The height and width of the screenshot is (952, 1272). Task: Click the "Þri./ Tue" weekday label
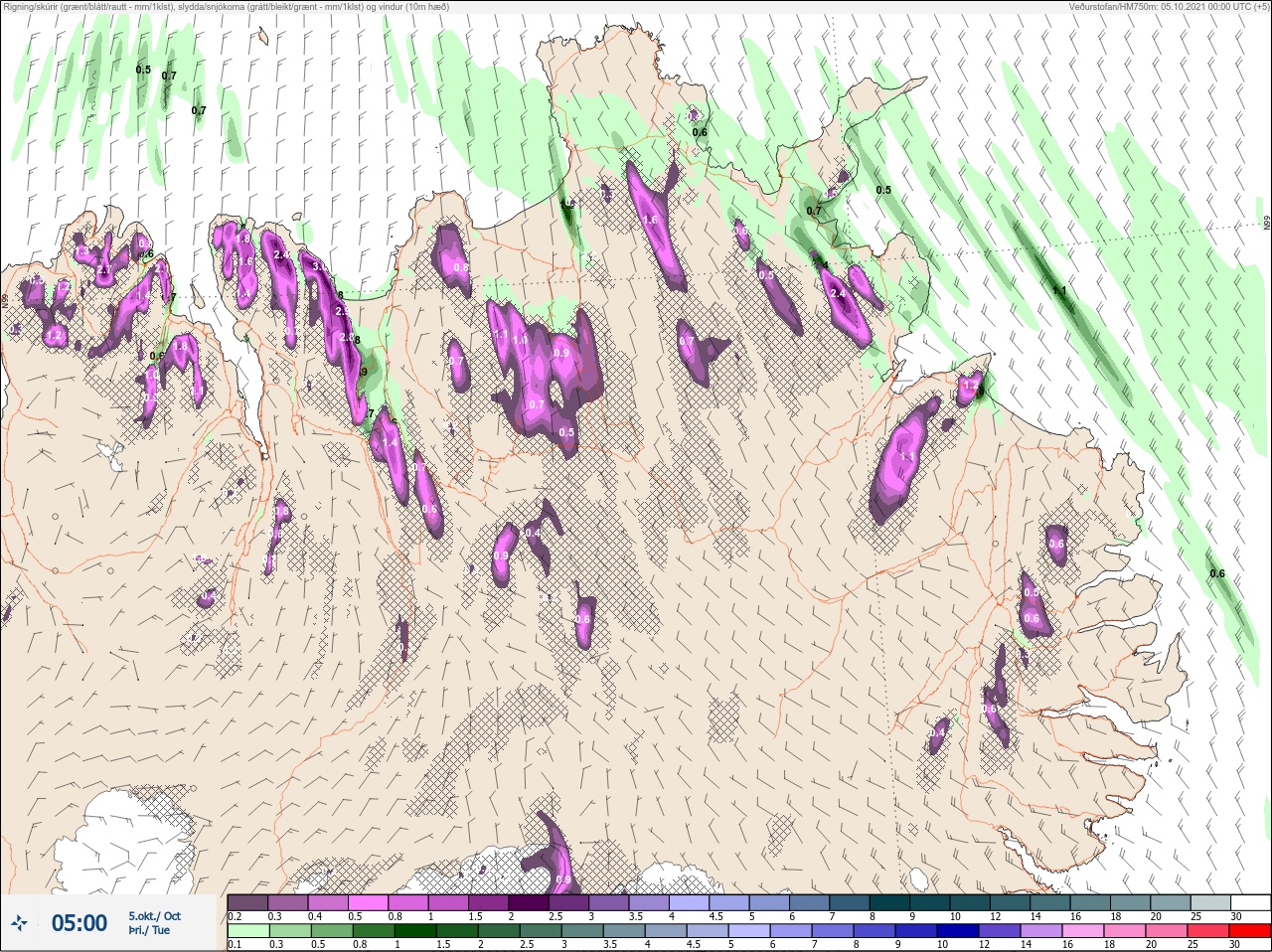click(148, 930)
